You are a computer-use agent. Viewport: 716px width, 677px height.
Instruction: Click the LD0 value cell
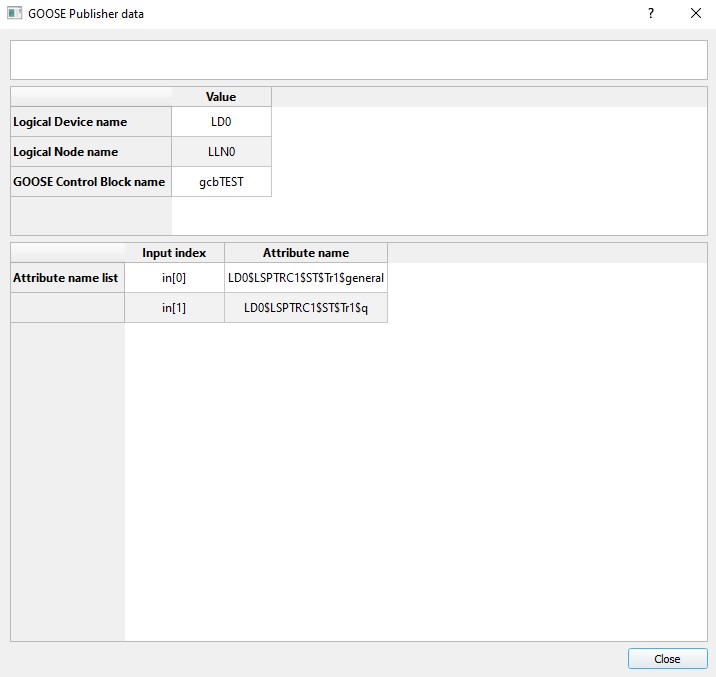(221, 122)
